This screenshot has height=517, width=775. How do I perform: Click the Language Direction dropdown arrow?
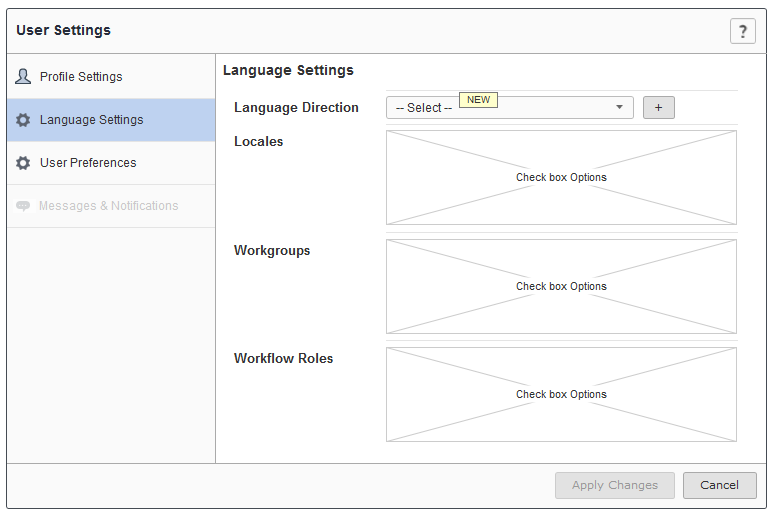[x=619, y=107]
